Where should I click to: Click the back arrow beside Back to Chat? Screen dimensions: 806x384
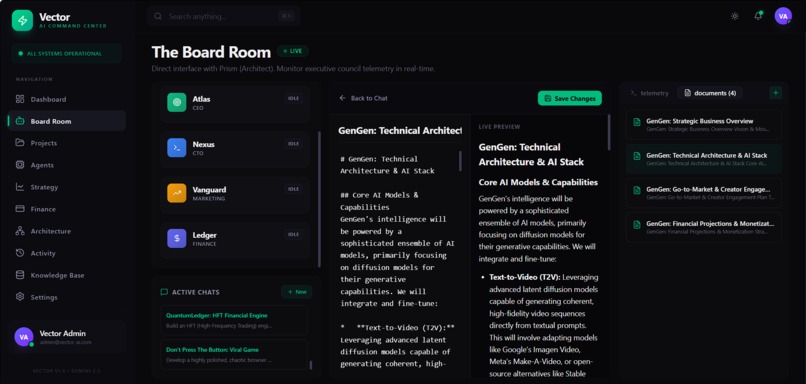coord(343,98)
